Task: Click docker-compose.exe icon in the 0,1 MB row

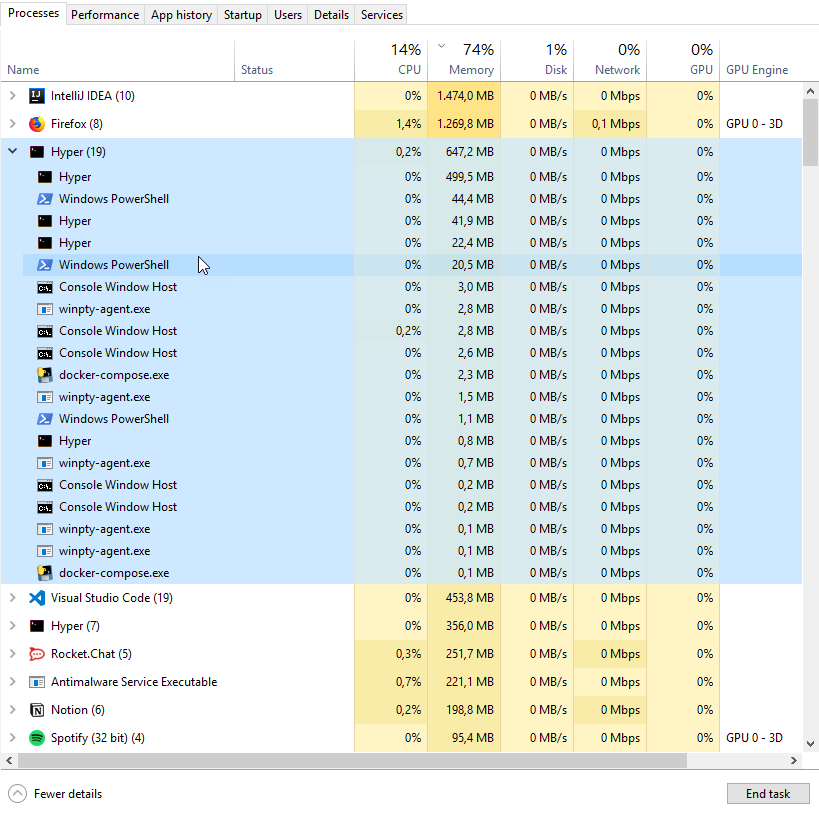Action: coord(45,573)
